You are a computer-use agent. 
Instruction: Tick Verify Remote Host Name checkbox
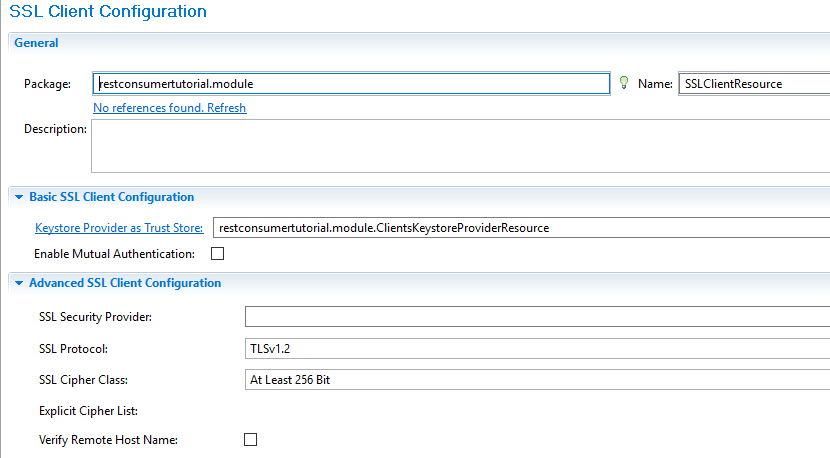coord(250,439)
